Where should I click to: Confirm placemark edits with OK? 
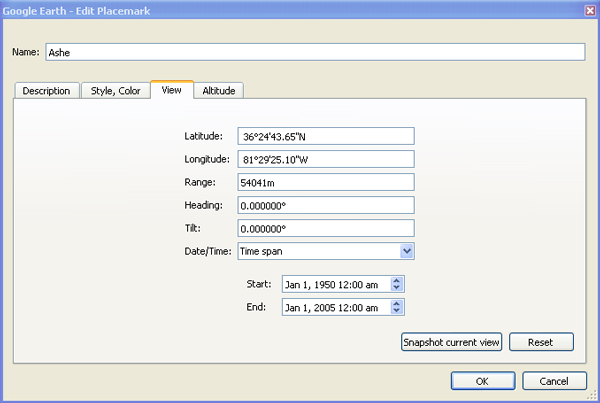click(x=483, y=381)
